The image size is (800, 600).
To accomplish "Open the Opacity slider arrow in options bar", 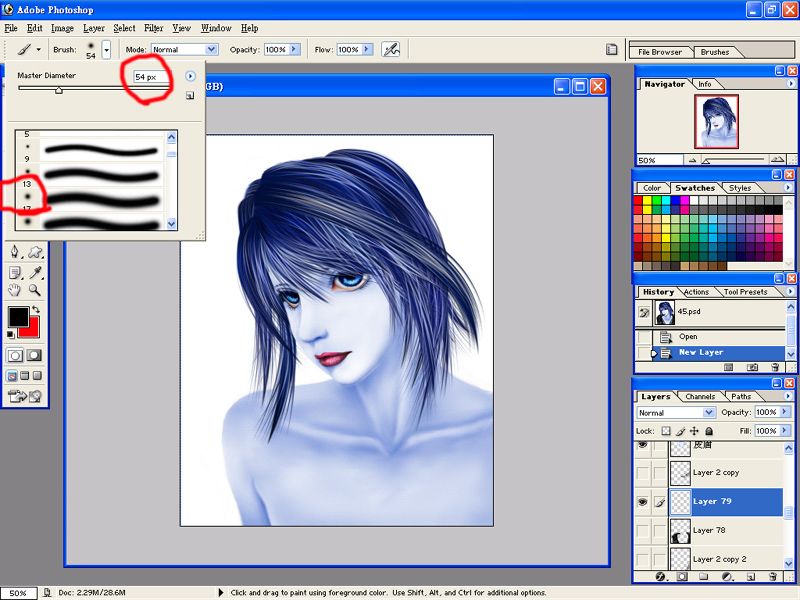I will (294, 49).
